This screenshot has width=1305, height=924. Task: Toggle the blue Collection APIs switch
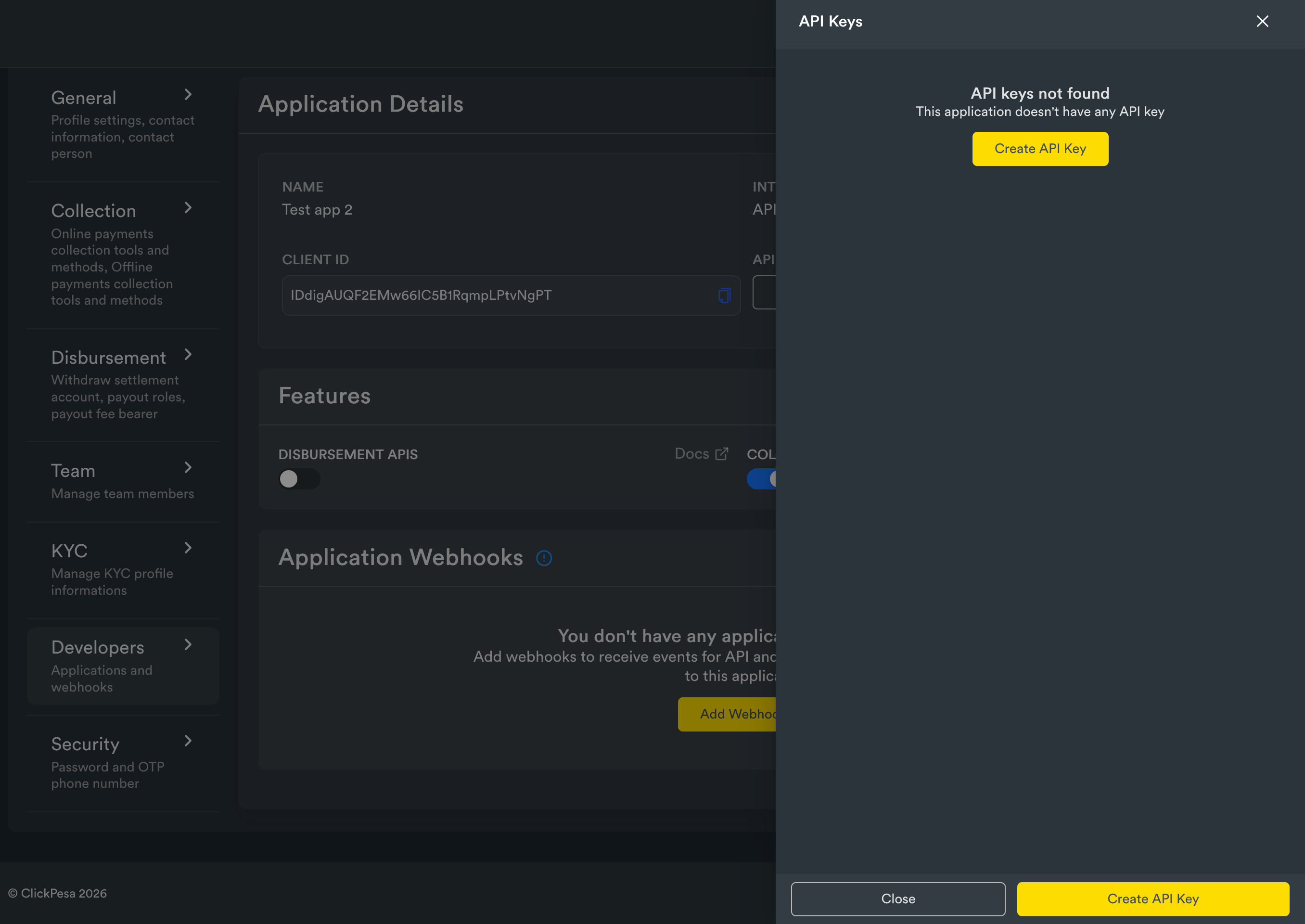click(761, 479)
